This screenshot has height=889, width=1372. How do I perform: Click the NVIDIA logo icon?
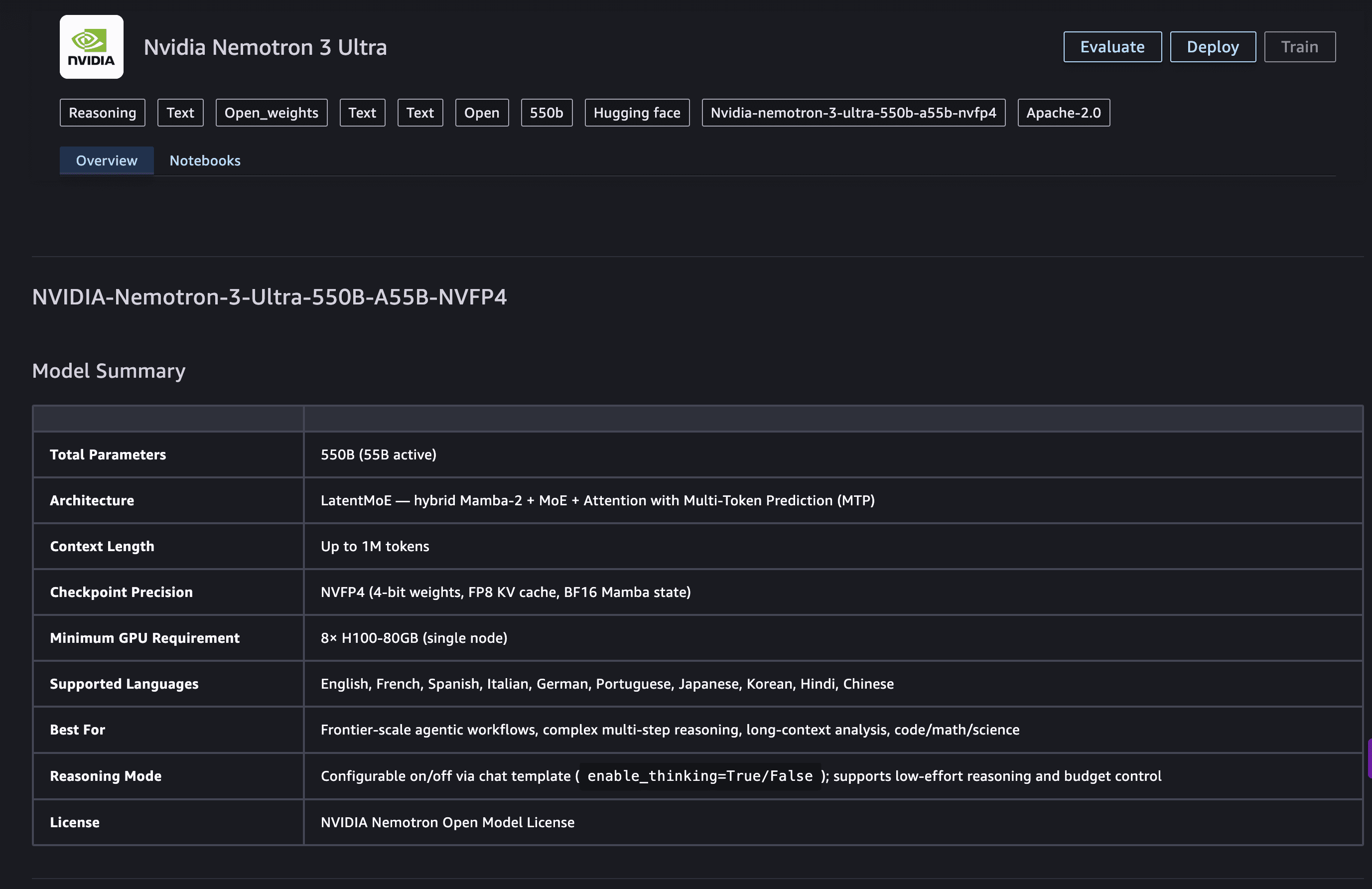pos(91,47)
